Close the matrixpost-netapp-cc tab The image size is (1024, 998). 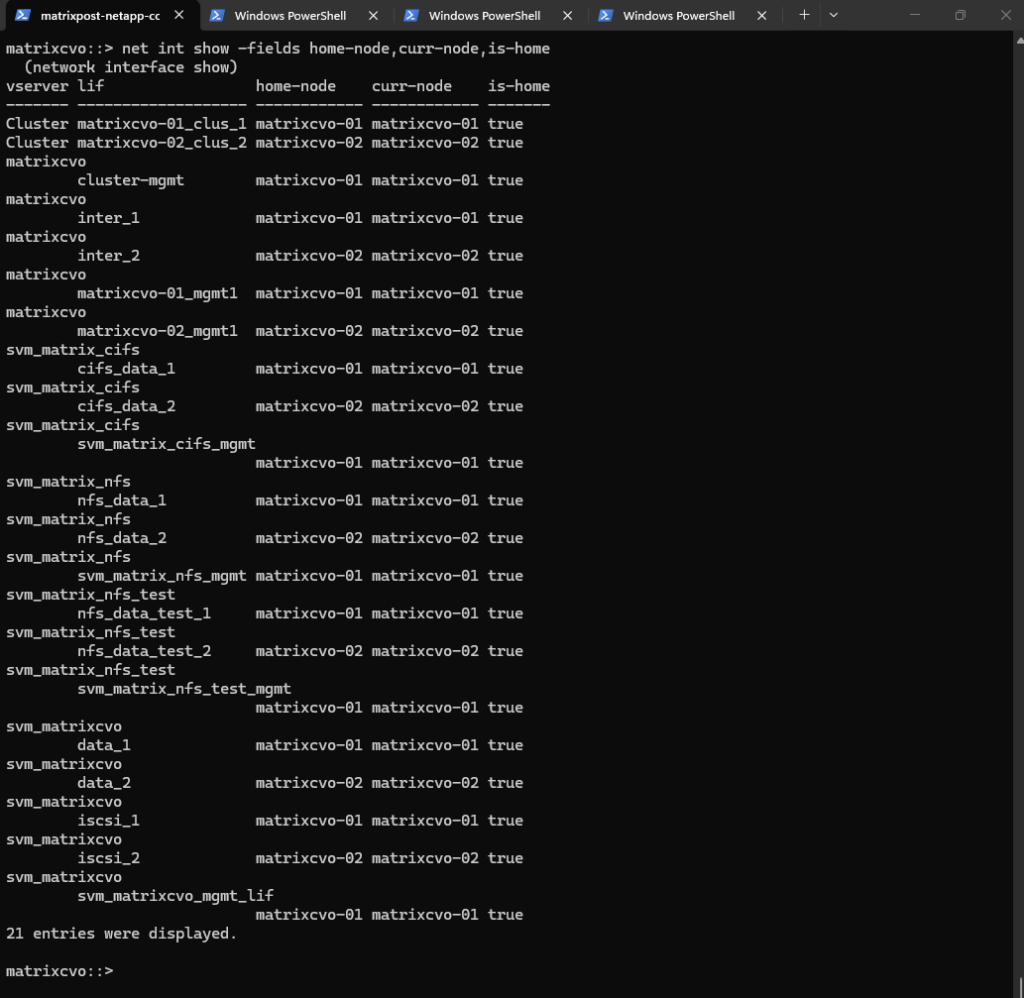pyautogui.click(x=179, y=16)
